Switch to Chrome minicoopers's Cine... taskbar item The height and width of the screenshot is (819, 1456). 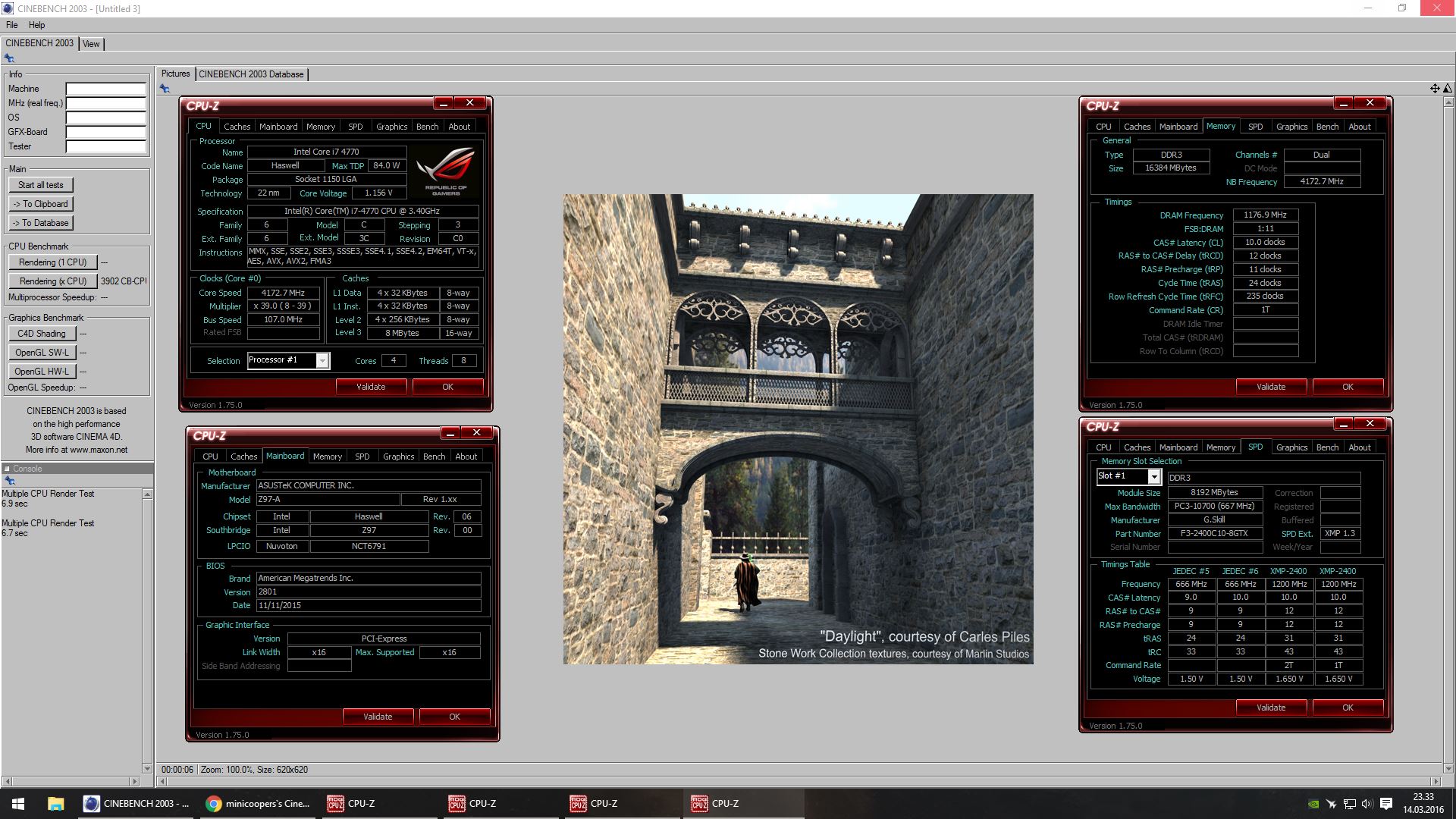(x=259, y=804)
